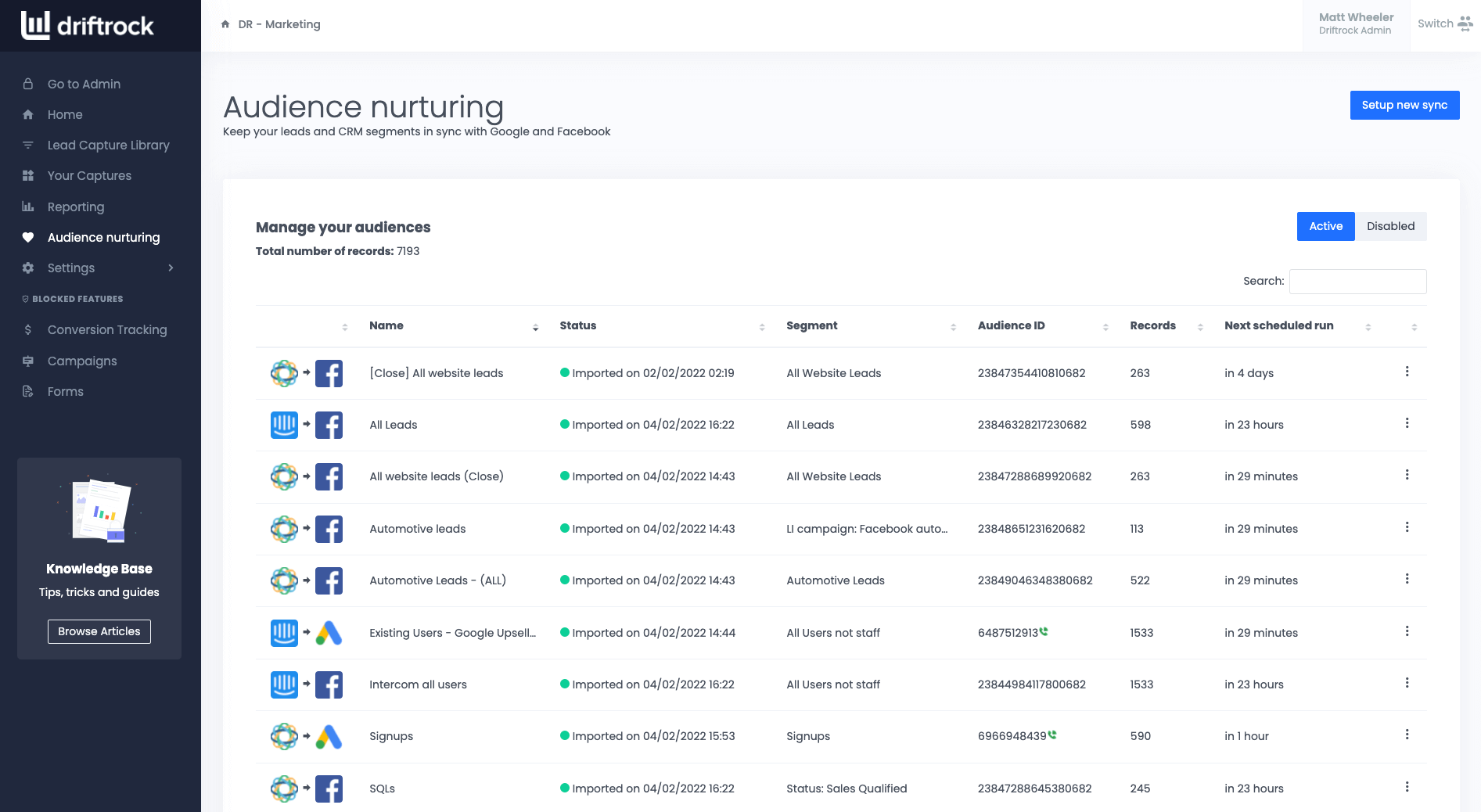Click Setup new sync button

tap(1404, 105)
